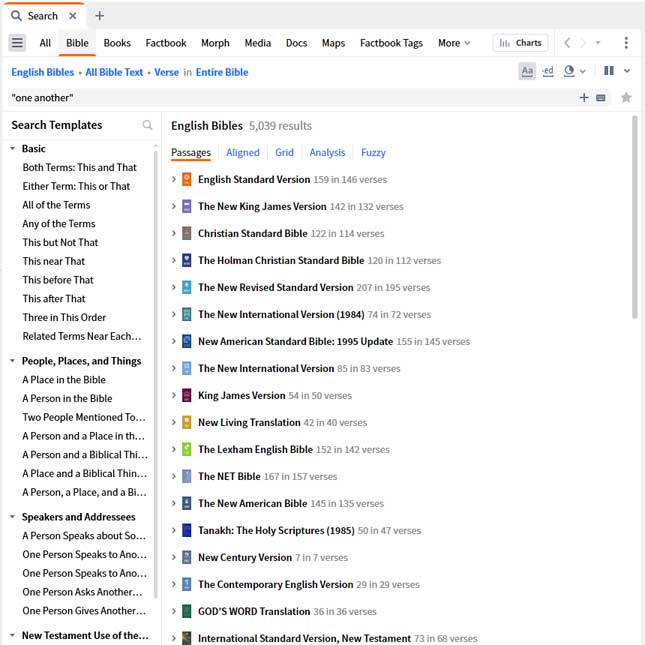Click the New Century Version book icon
This screenshot has width=645, height=645.
pos(186,557)
